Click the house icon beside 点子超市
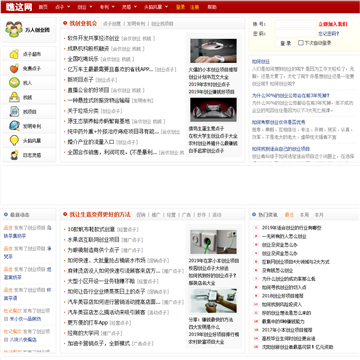 (14, 54)
